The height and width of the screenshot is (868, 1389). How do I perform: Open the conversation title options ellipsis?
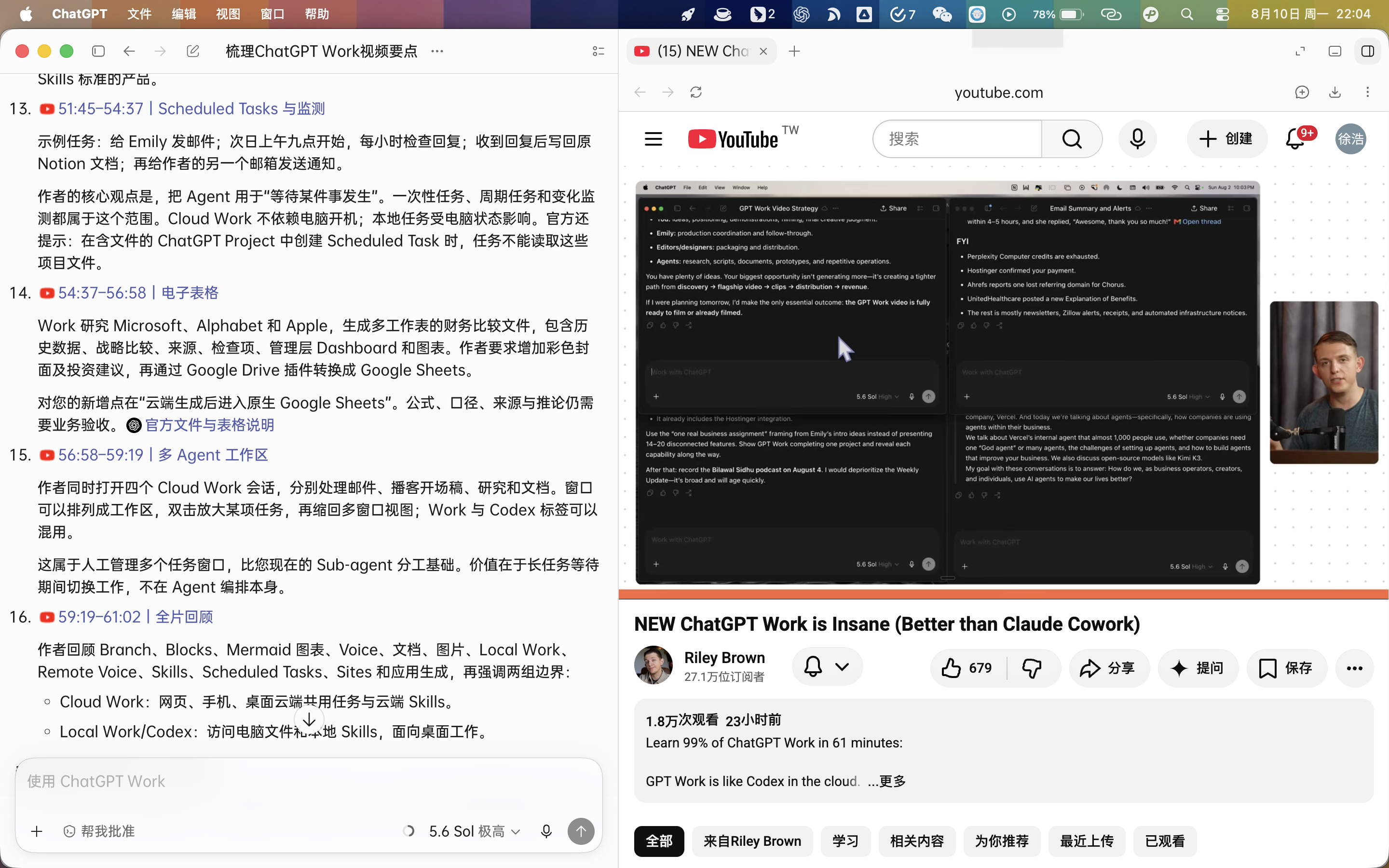point(437,51)
